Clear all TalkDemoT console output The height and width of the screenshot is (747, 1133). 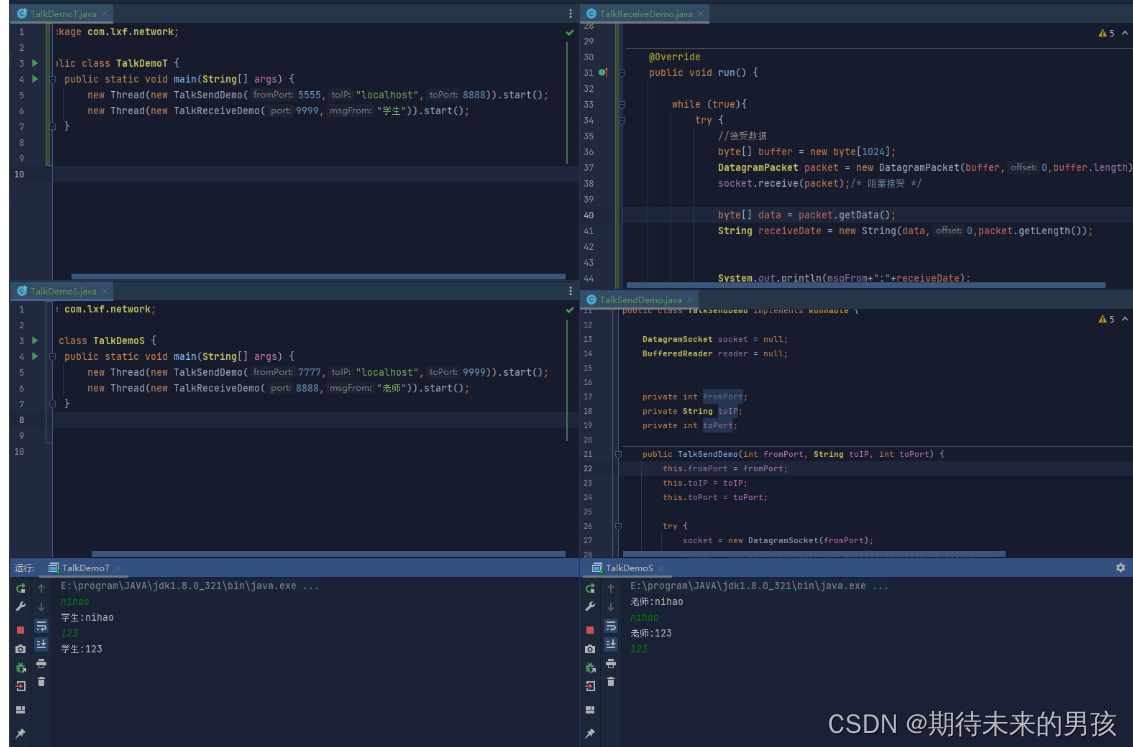click(41, 681)
